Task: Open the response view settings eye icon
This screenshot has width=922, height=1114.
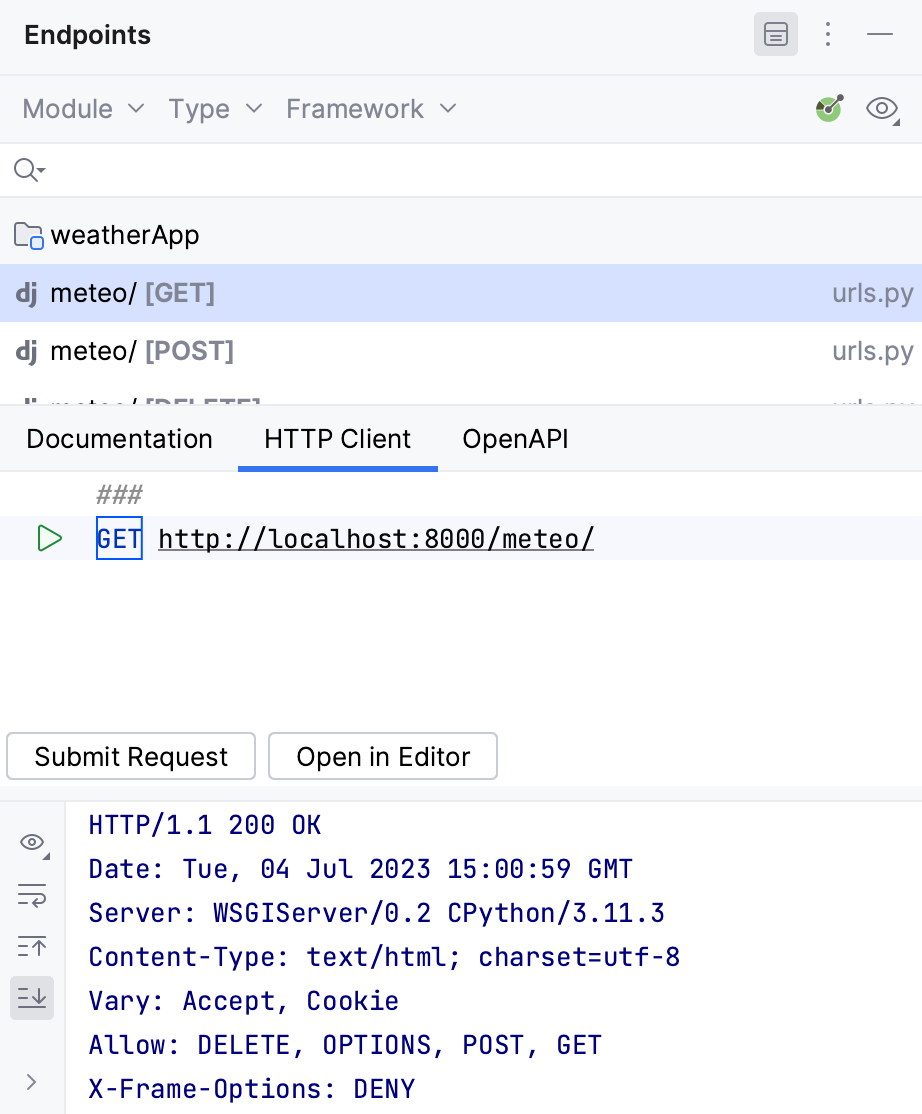Action: point(33,843)
